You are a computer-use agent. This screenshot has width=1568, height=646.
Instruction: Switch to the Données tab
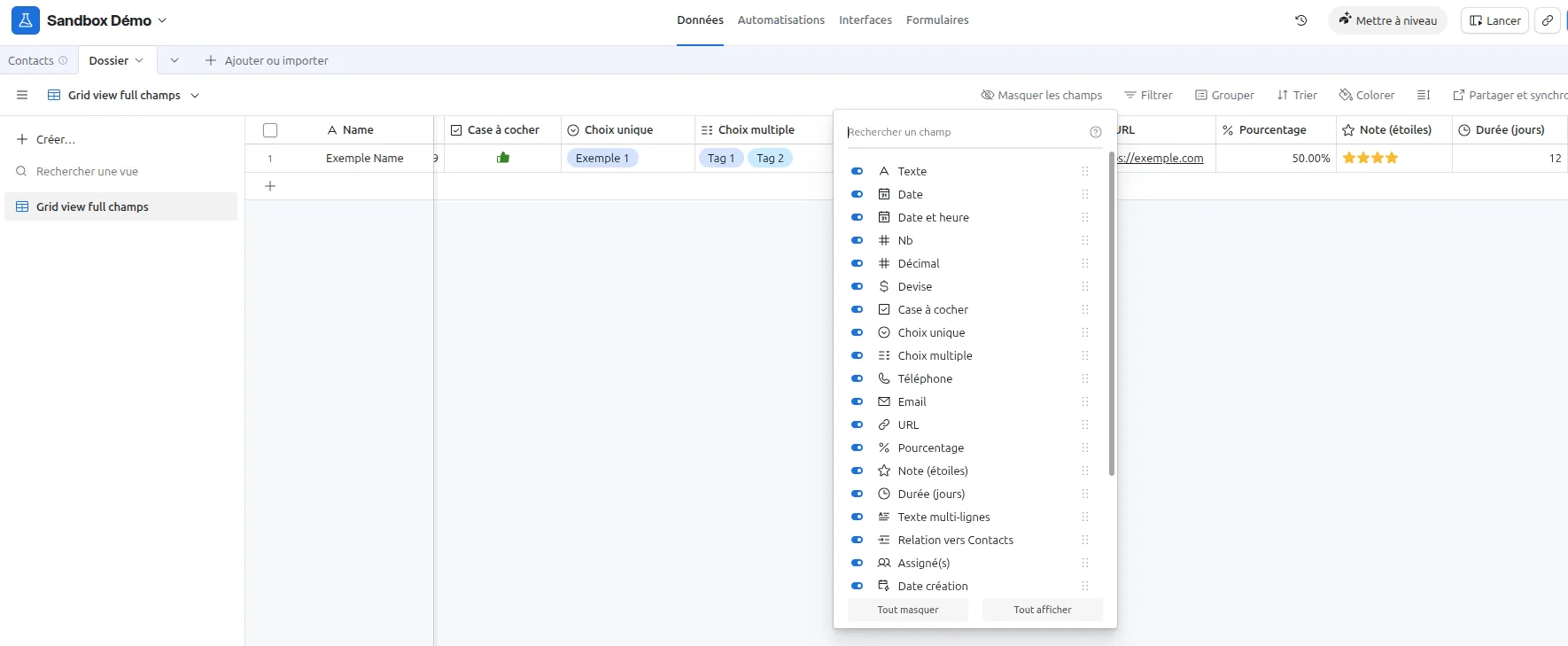click(x=700, y=19)
